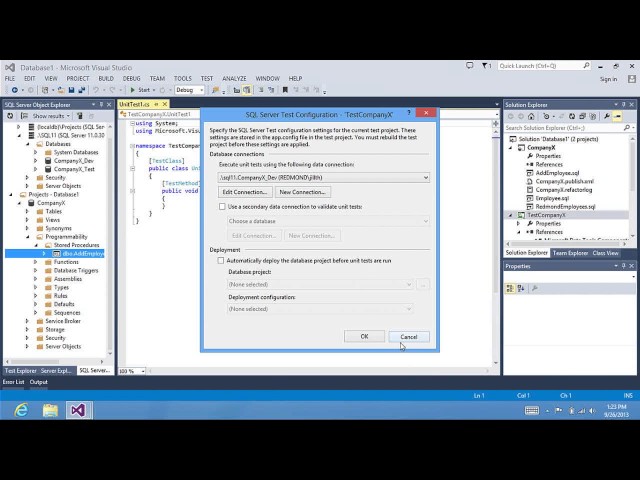
Task: Click the Add SQL Server icon in Object Explorer toolbar
Action: coord(80,116)
